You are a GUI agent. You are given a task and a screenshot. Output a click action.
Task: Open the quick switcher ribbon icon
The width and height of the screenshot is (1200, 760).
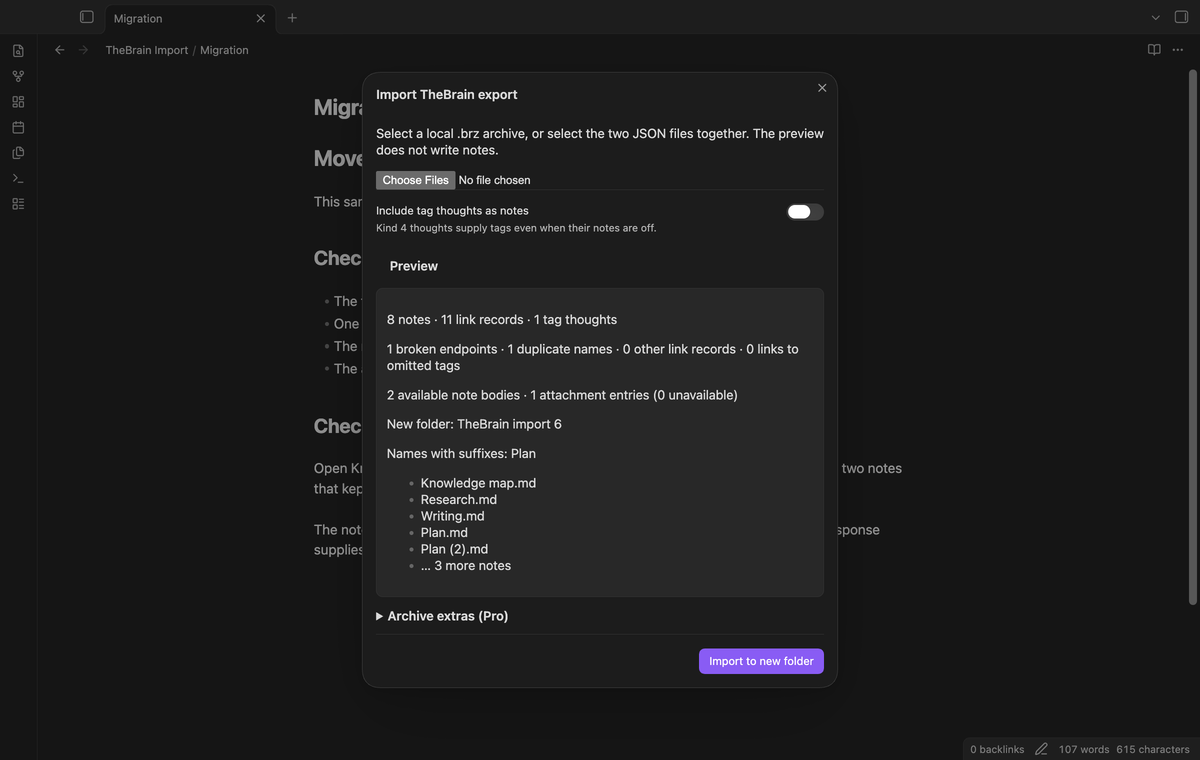18,51
